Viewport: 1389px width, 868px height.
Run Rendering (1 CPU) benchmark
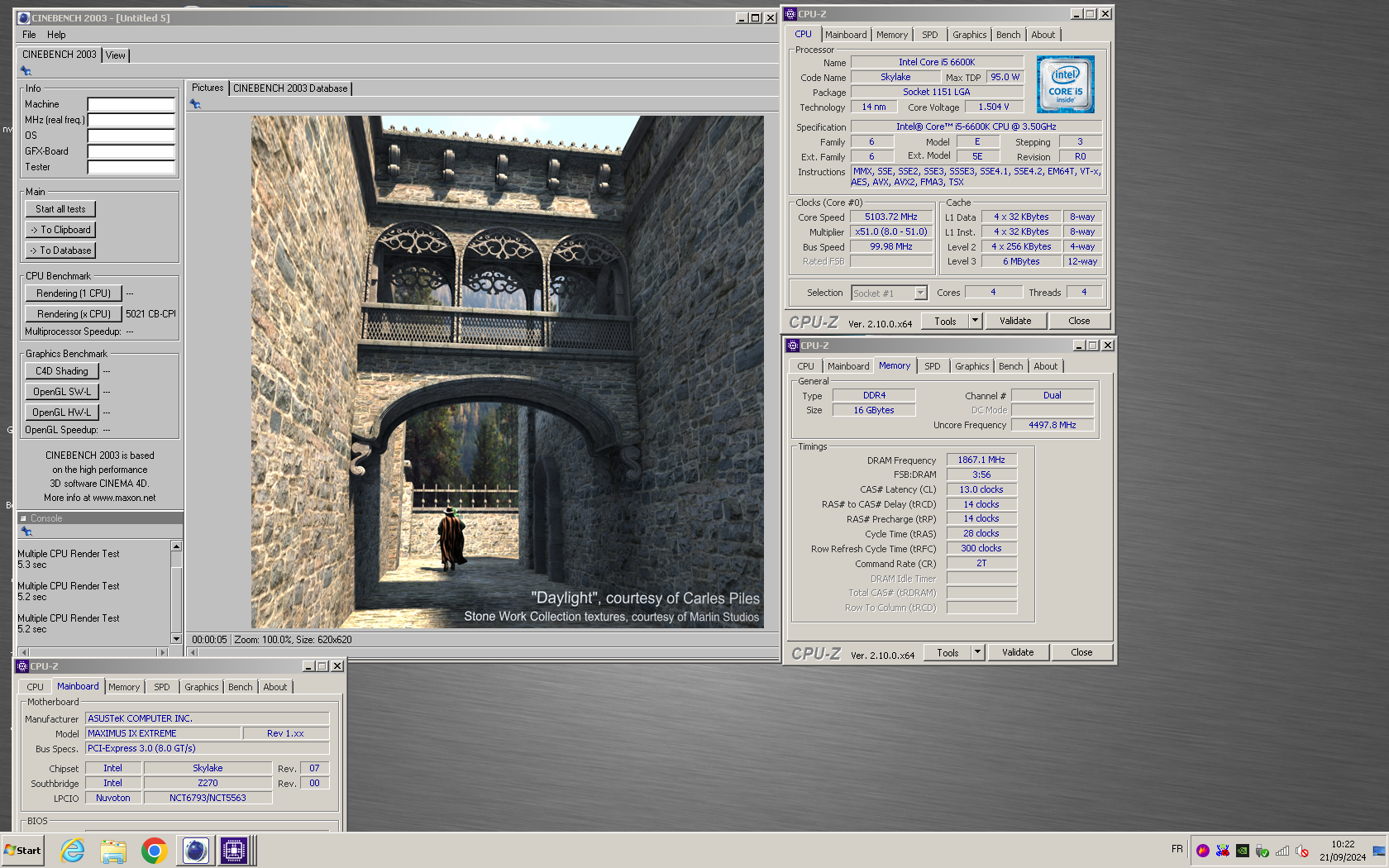point(74,293)
